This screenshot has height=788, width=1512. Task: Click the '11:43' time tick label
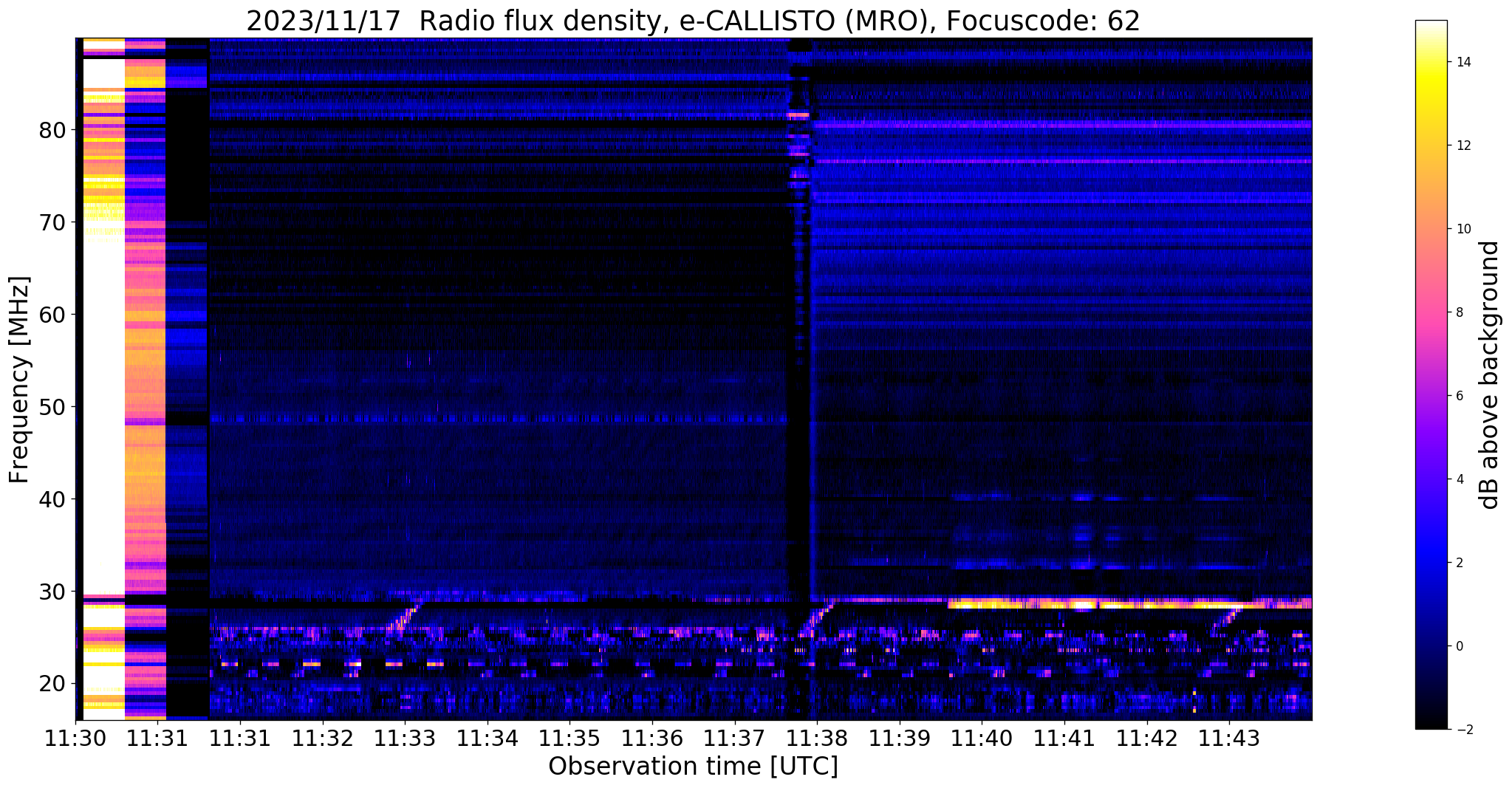point(1229,739)
